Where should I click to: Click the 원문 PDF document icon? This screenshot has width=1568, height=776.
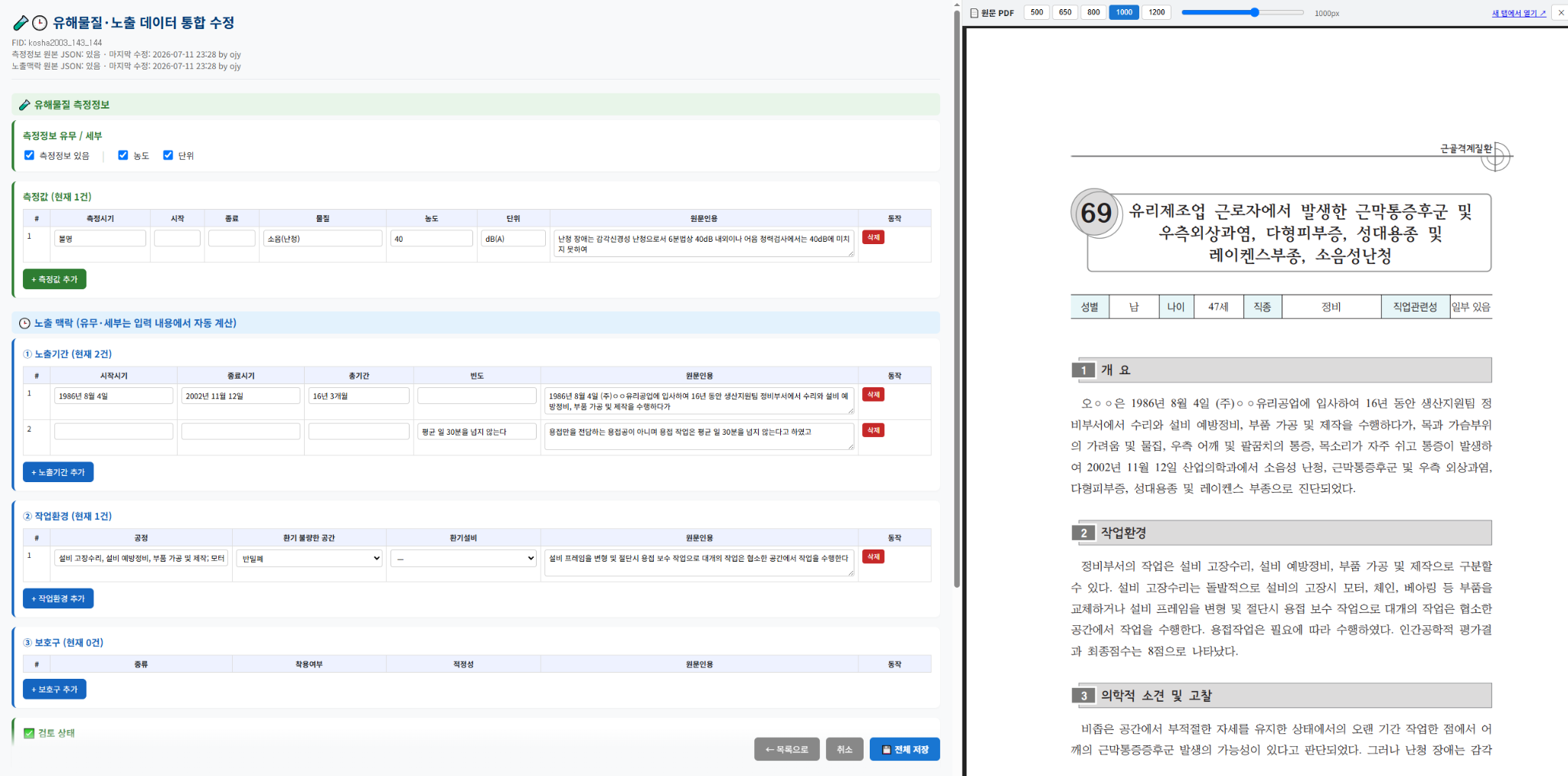974,13
